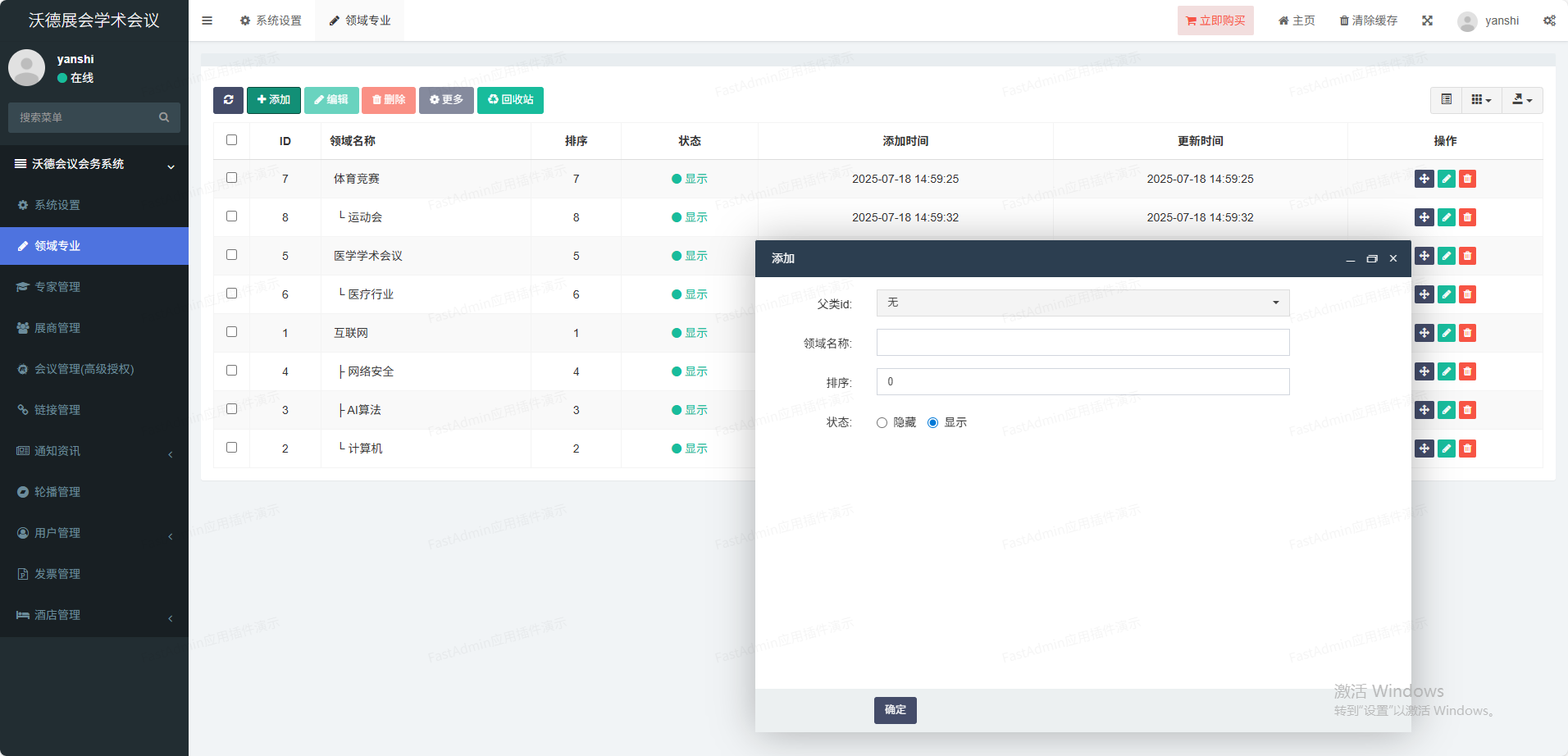The height and width of the screenshot is (756, 1568).
Task: Check the checkbox for 互联网 row
Action: tap(231, 332)
